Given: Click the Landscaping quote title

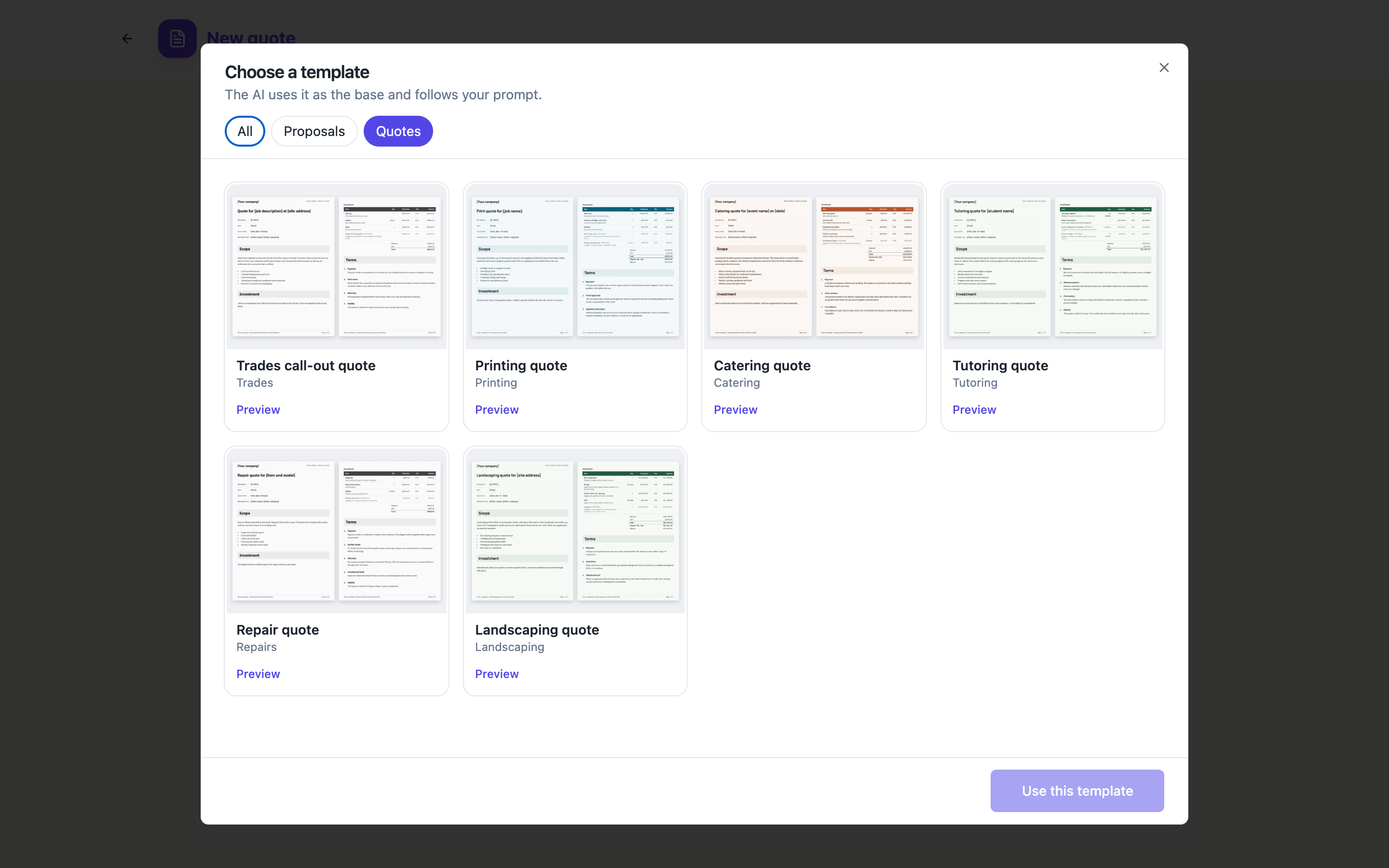Looking at the screenshot, I should tap(537, 630).
